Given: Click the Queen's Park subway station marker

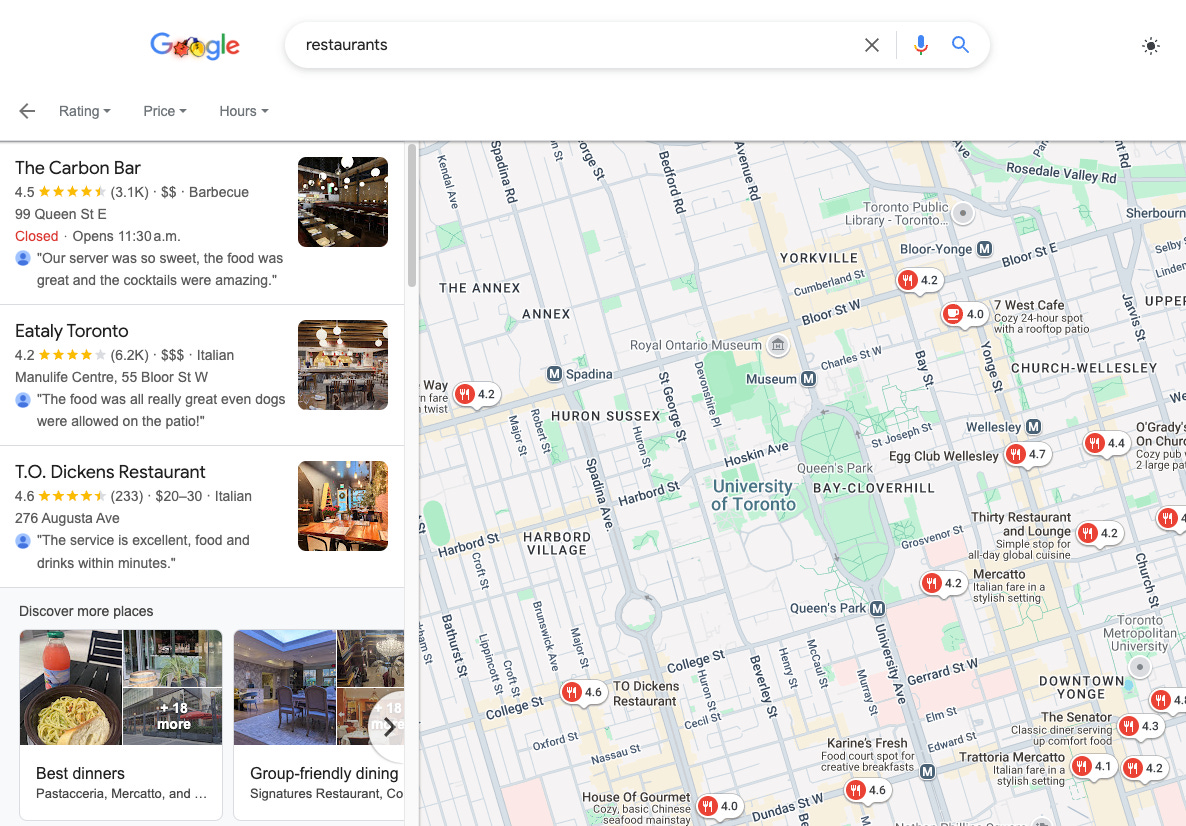Looking at the screenshot, I should (877, 608).
